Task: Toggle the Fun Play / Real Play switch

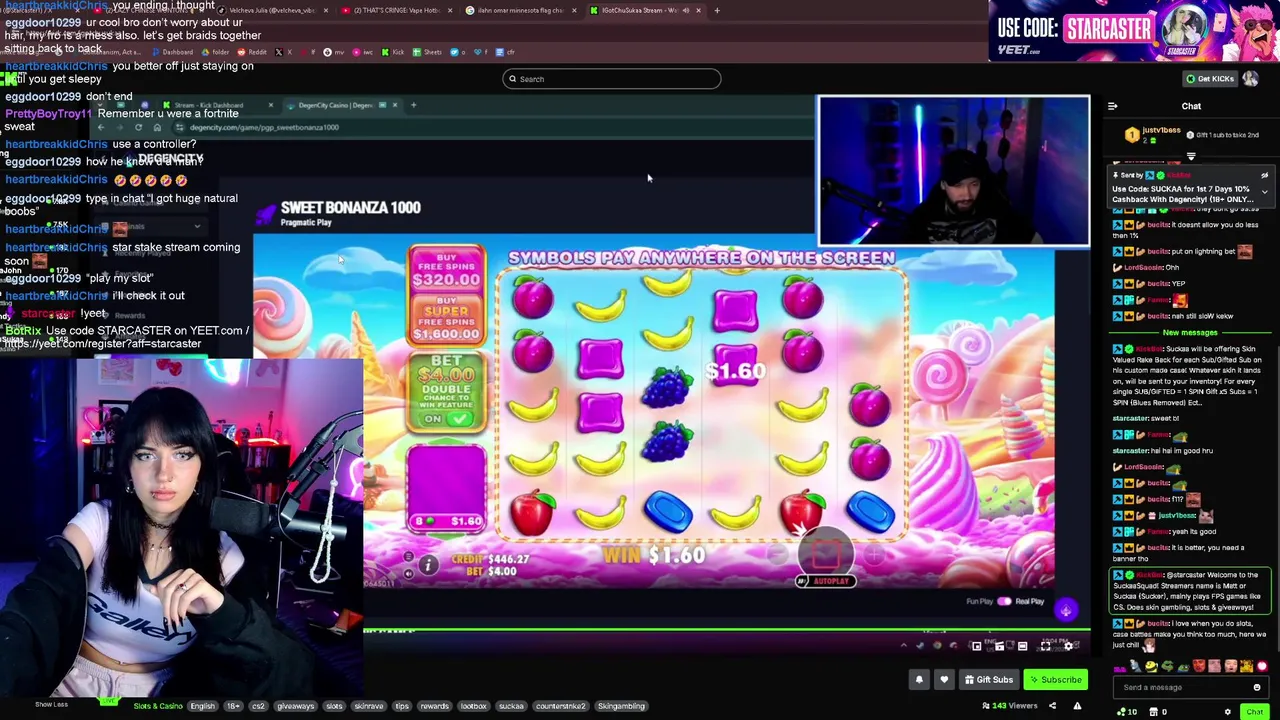Action: tap(1004, 602)
